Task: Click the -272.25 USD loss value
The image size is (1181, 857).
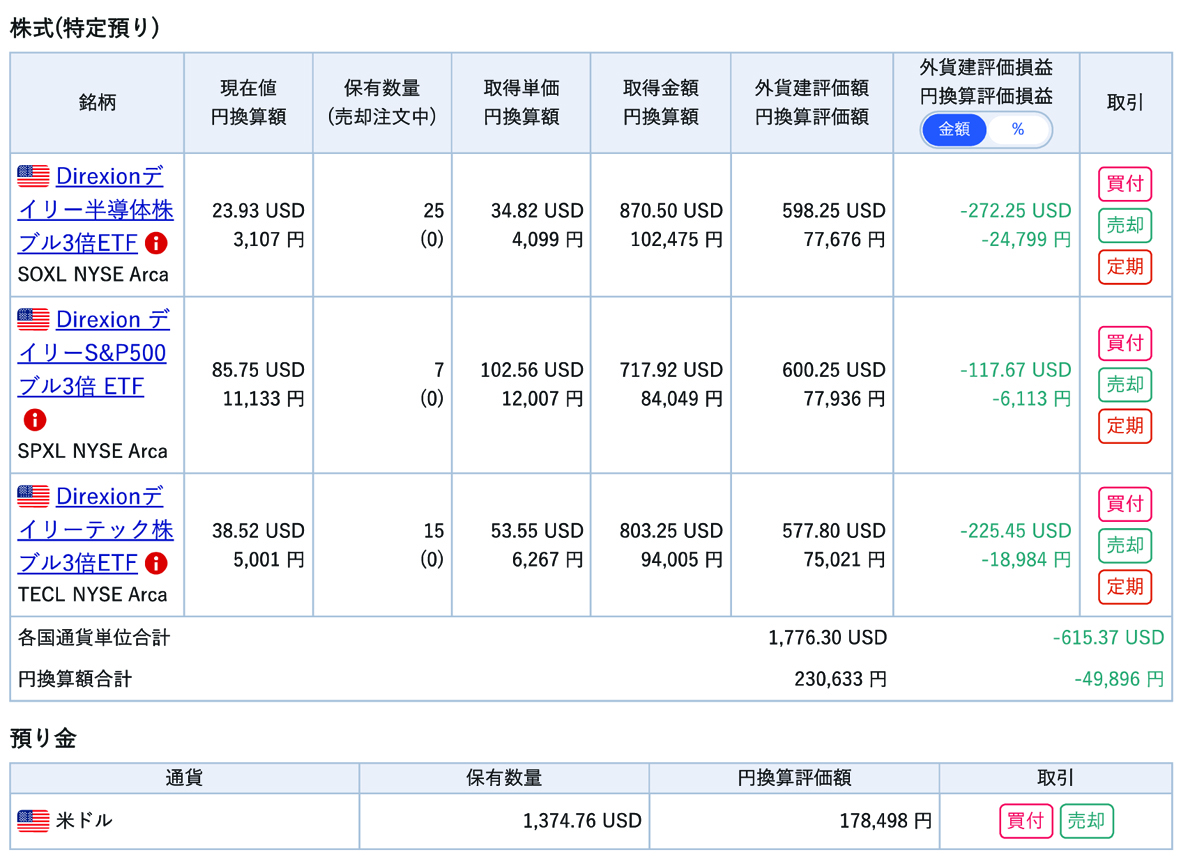Action: [1015, 211]
